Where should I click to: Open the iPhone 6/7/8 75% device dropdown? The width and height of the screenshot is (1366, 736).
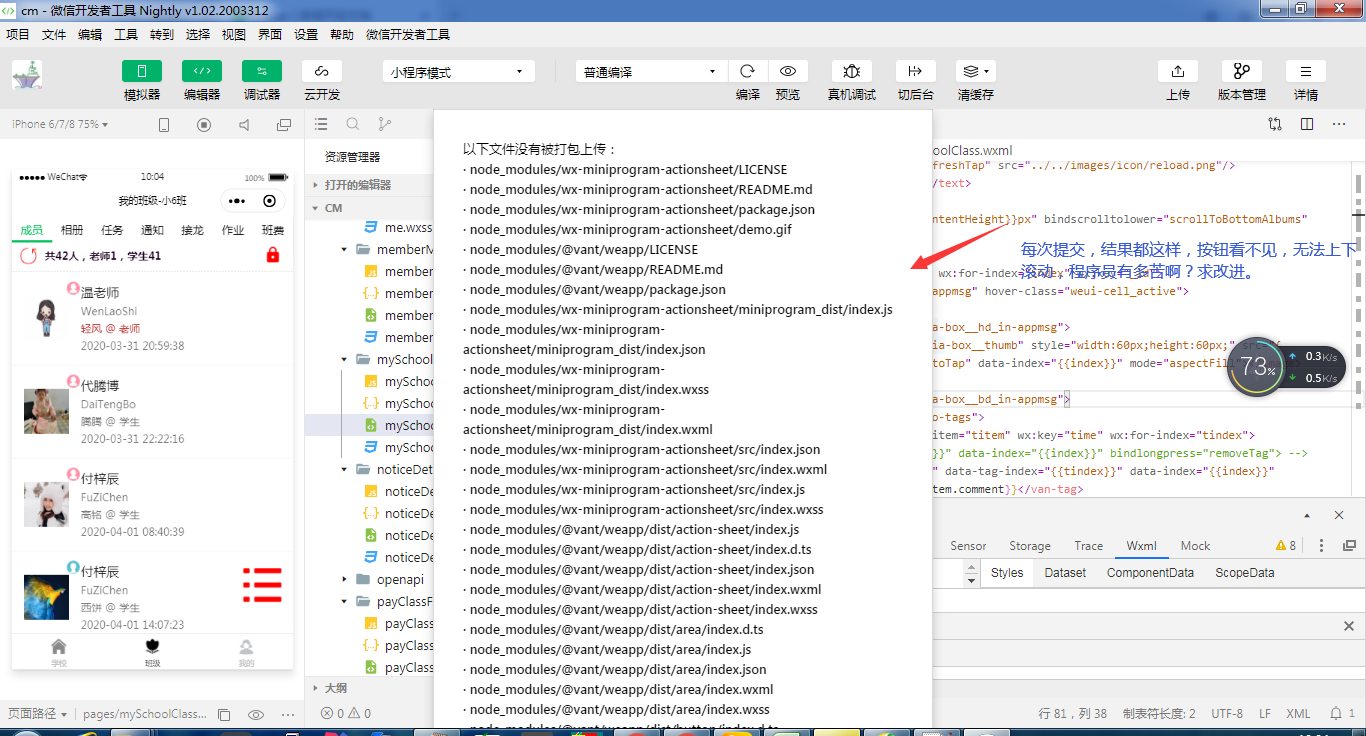[60, 124]
